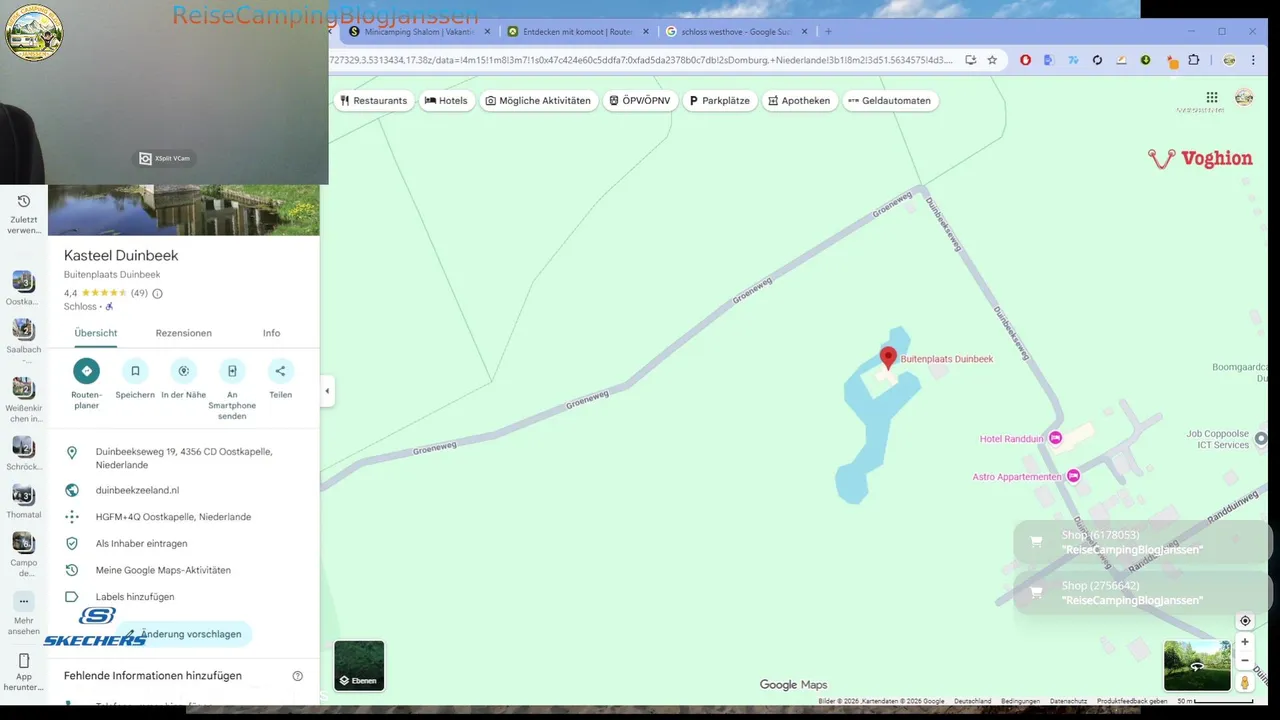Image resolution: width=1280 pixels, height=720 pixels.
Task: Filter map by Restaurants chip
Action: (x=373, y=101)
